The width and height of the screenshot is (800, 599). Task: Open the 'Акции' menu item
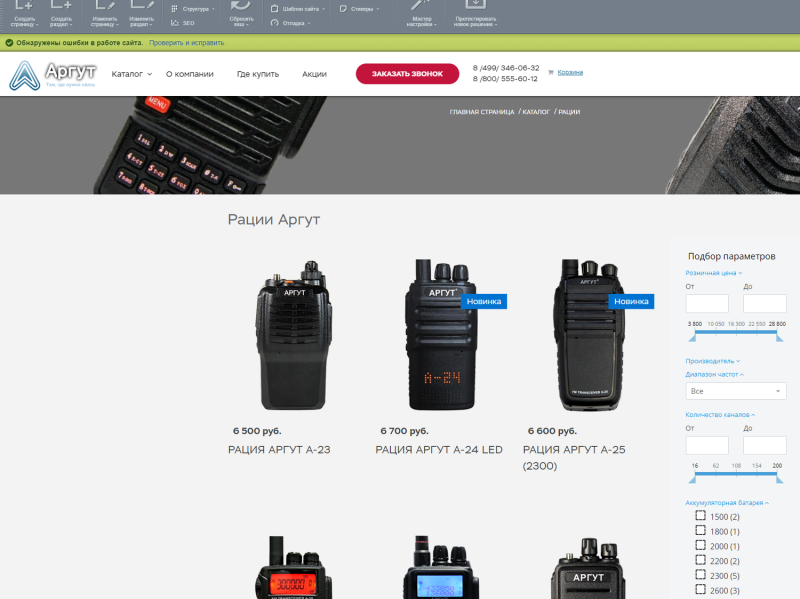[x=314, y=74]
